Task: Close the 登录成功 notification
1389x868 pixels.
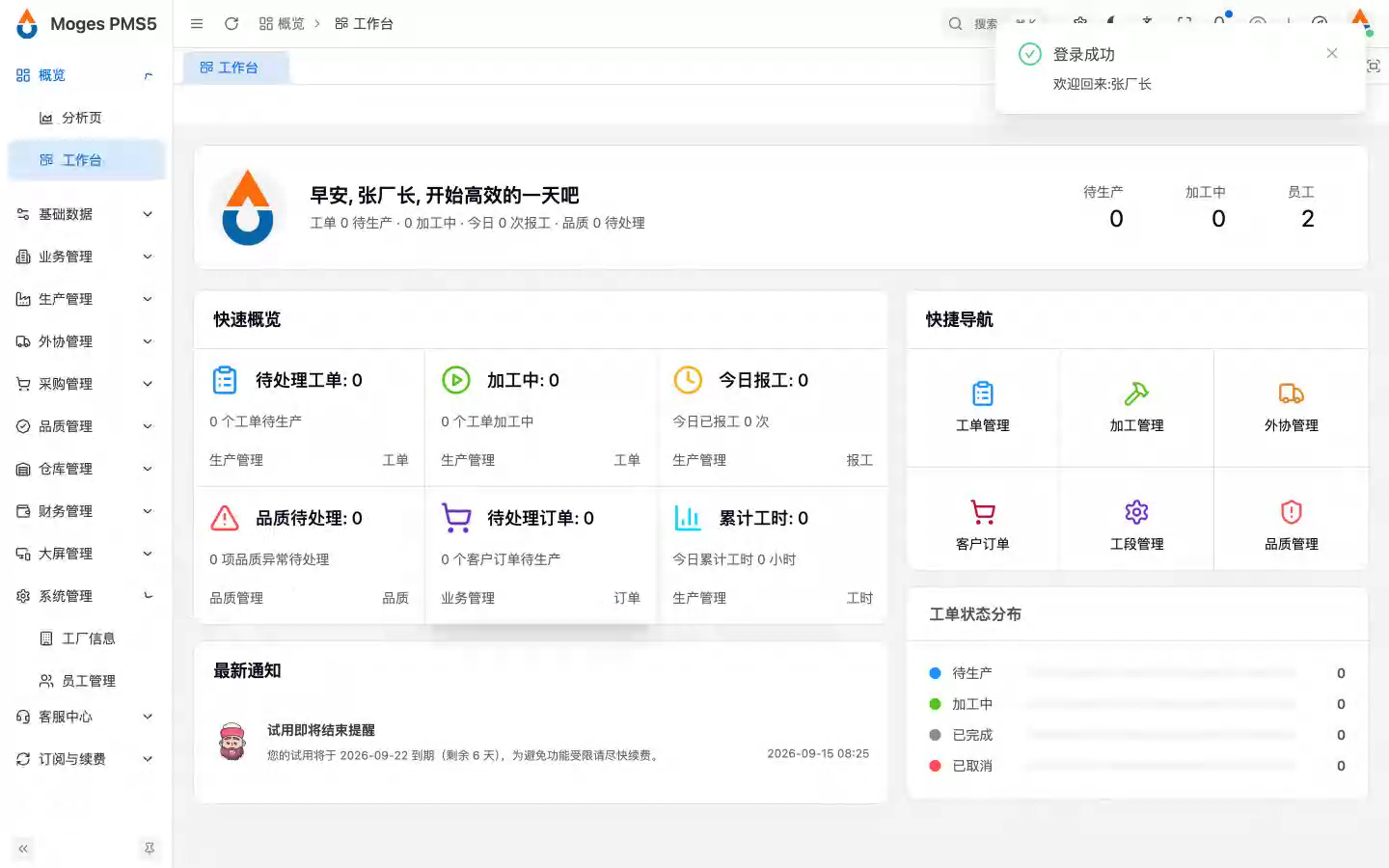Action: click(1332, 53)
